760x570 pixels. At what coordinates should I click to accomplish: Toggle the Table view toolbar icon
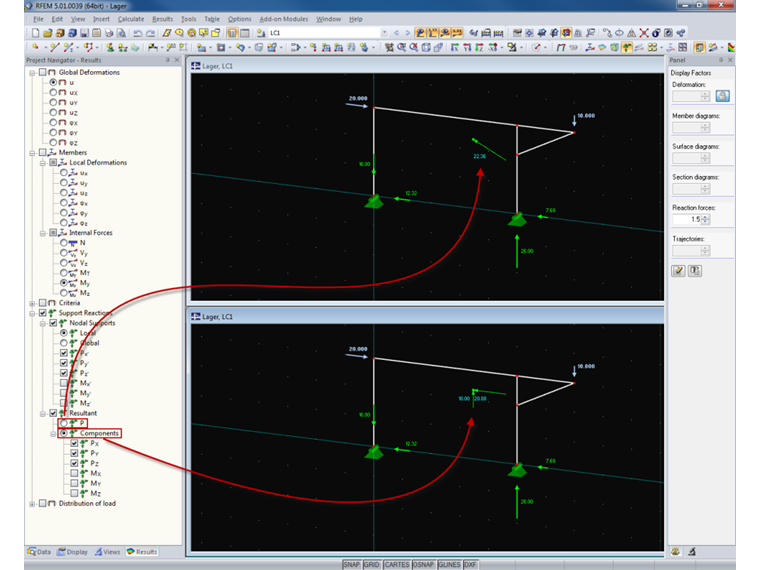coord(245,33)
